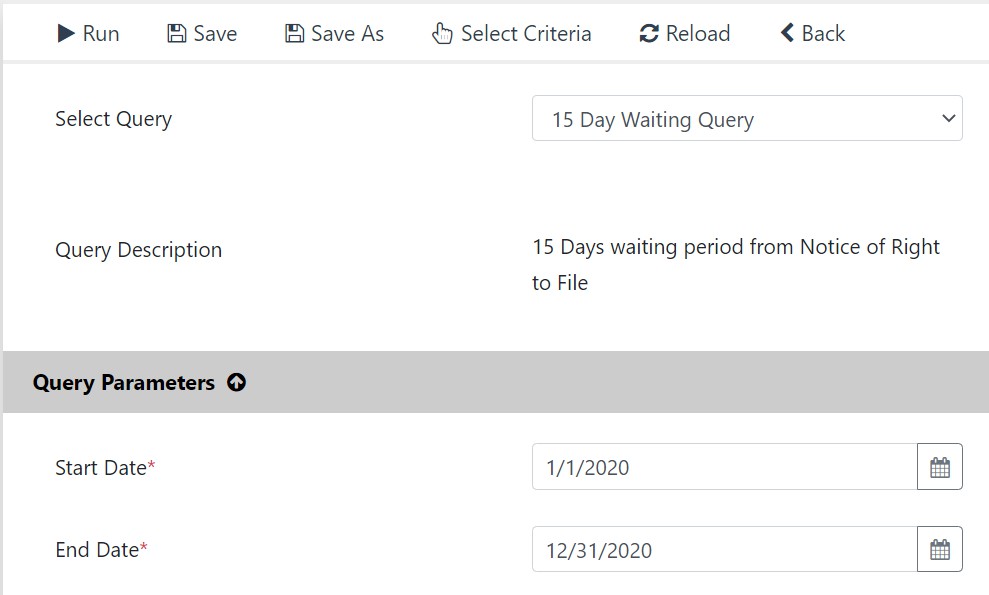Click into the Start Date field
989x595 pixels.
(725, 467)
